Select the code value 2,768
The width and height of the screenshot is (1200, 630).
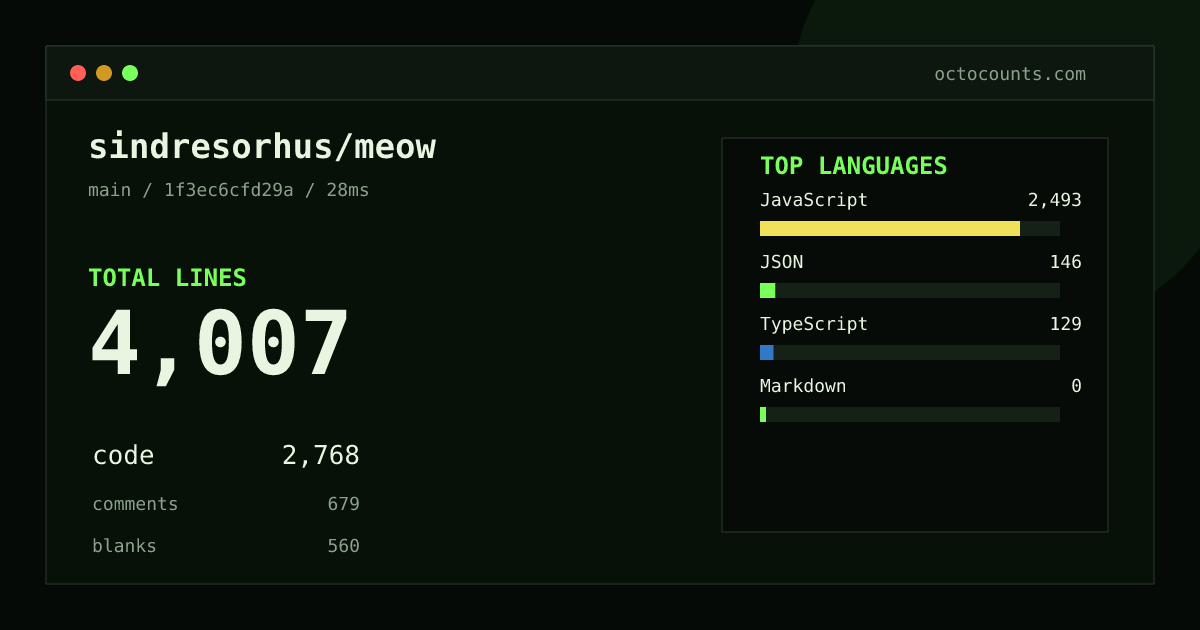321,456
